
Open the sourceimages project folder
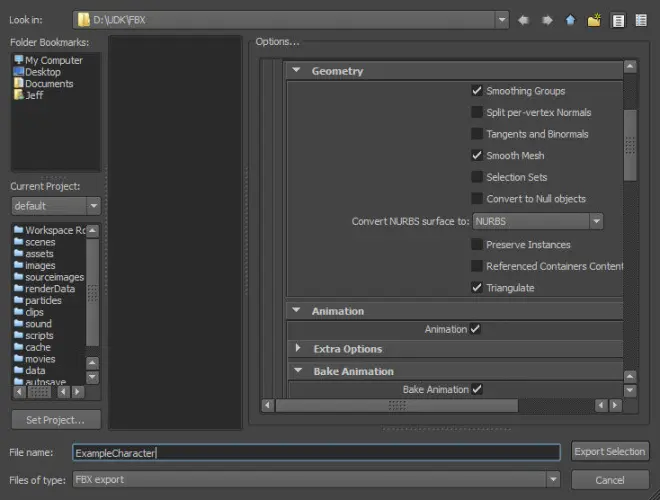coord(49,277)
